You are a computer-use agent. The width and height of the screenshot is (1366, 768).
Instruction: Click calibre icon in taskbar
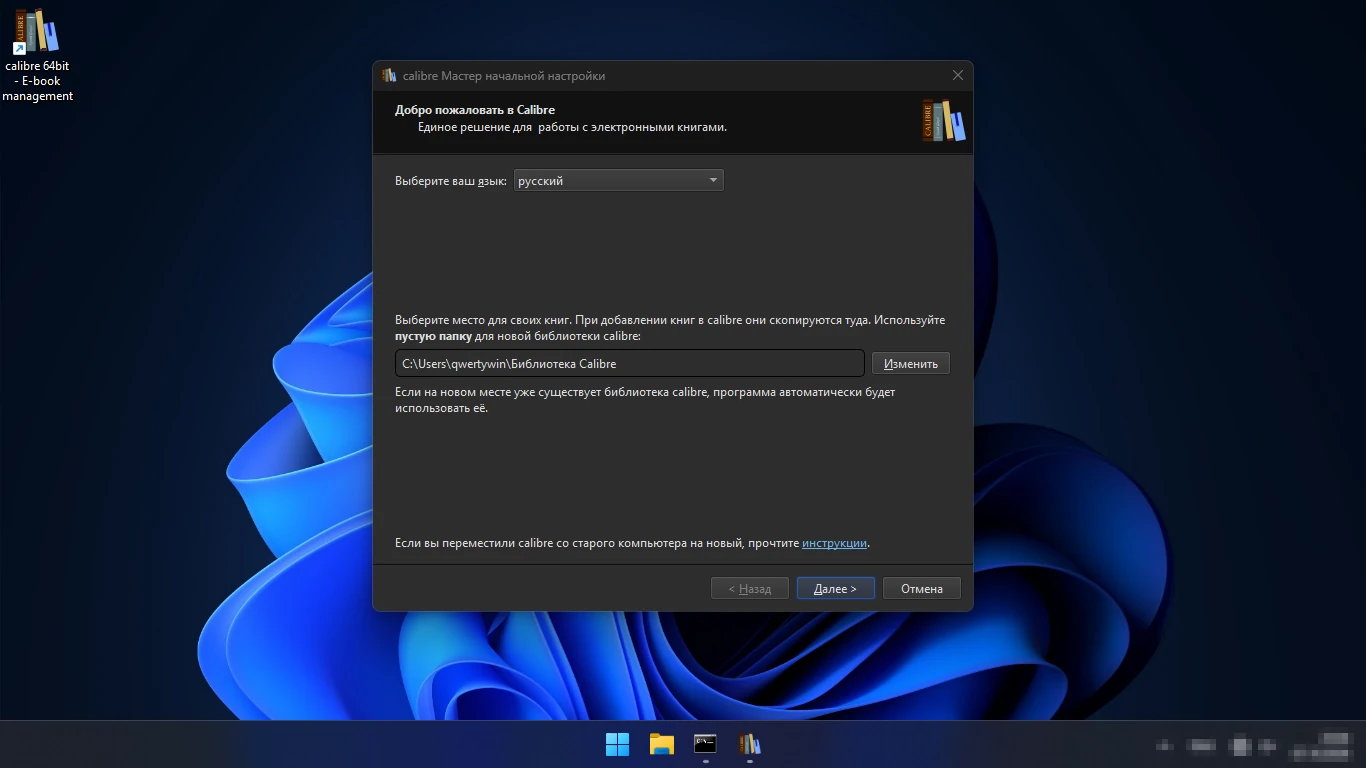point(749,744)
